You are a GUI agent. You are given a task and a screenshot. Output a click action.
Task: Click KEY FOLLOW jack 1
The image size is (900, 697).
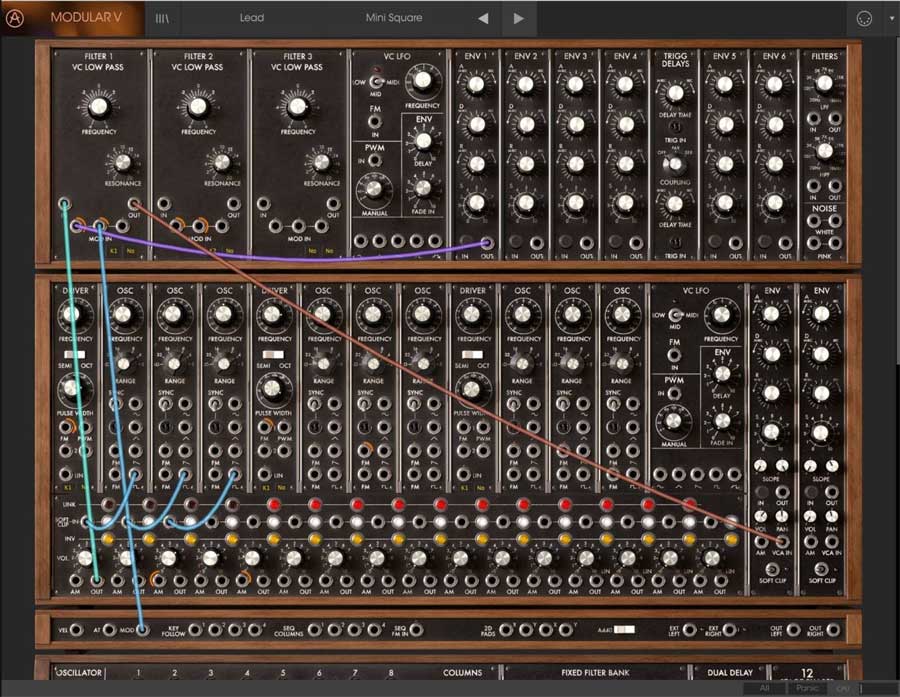point(195,630)
